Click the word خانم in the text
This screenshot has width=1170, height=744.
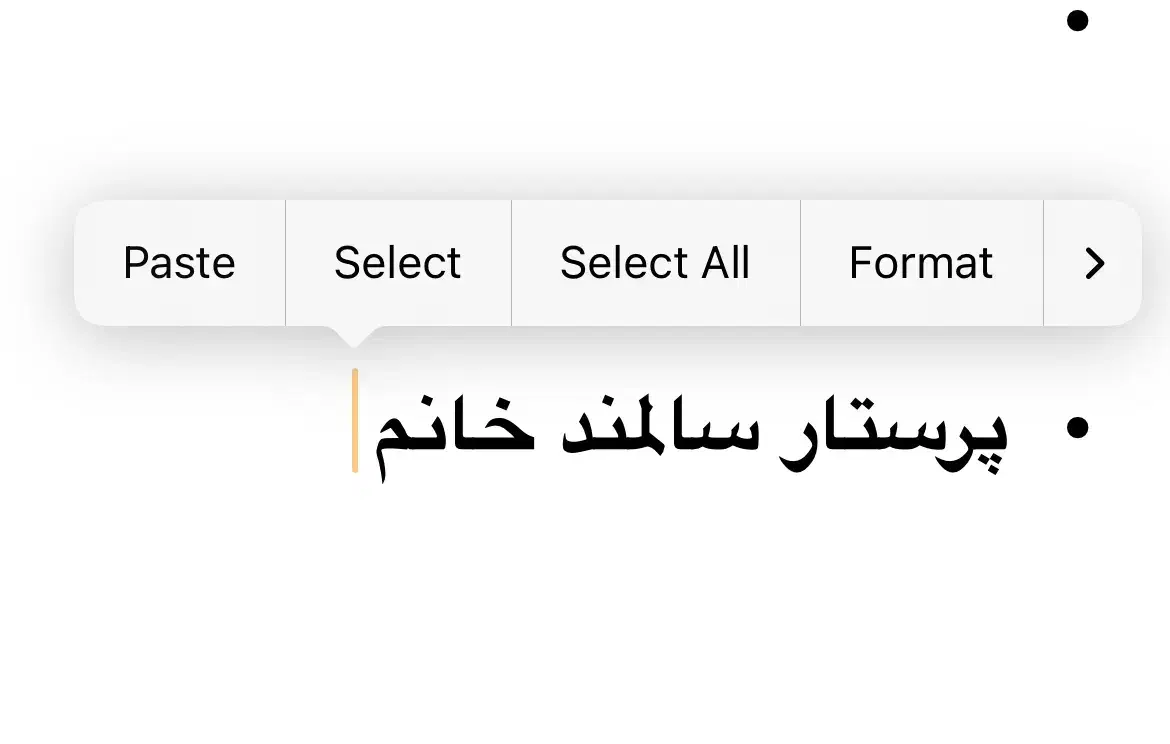[x=455, y=432]
